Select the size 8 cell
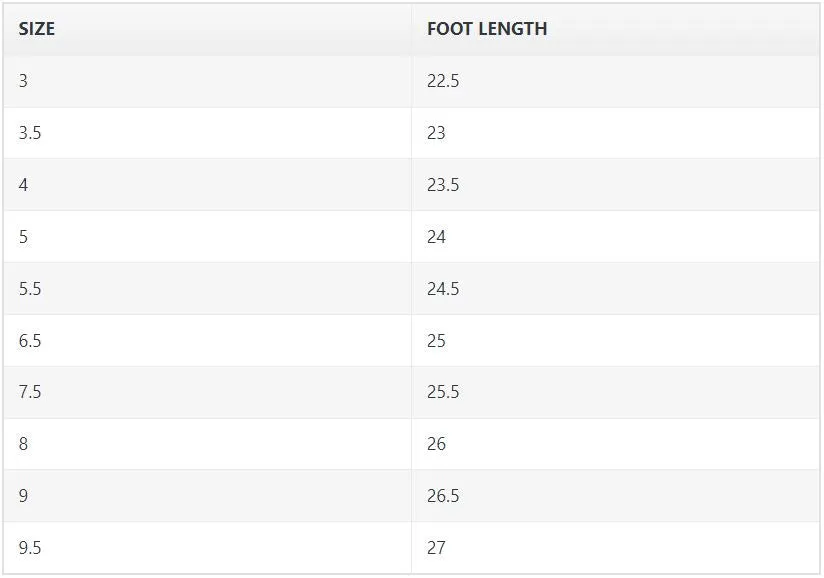 pyautogui.click(x=208, y=444)
